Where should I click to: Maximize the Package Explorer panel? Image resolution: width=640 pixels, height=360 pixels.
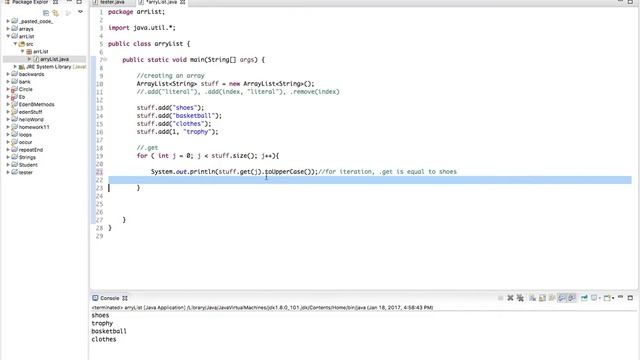pos(79,2)
